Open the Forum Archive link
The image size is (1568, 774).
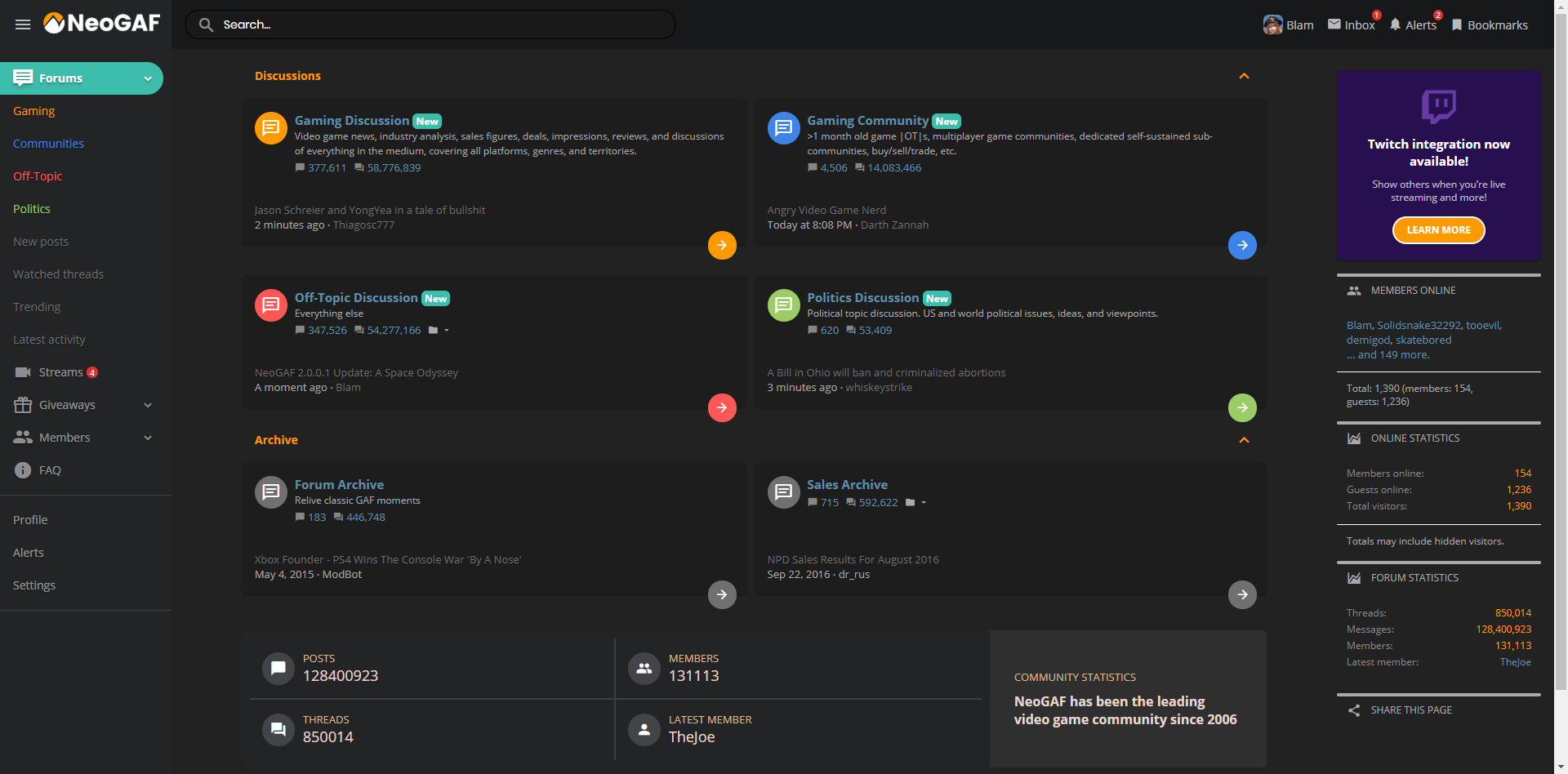pos(339,485)
